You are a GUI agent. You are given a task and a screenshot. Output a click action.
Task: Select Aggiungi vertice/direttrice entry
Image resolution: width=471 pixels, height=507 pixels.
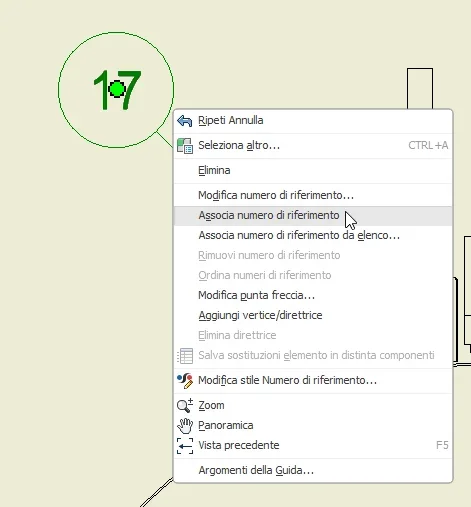[x=260, y=315]
